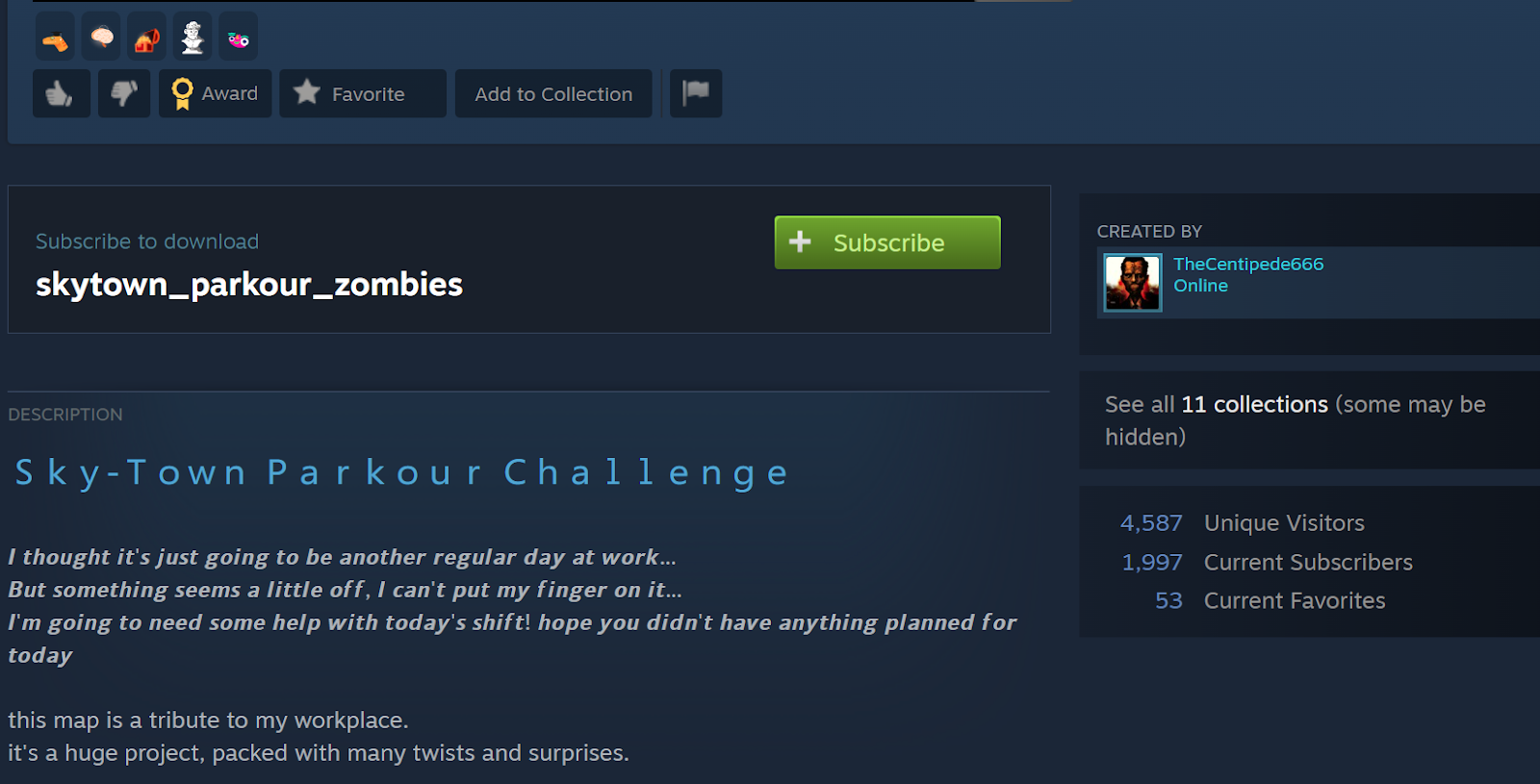Open the Add to Collection button
Viewport: 1540px width, 784px height.
(x=553, y=93)
